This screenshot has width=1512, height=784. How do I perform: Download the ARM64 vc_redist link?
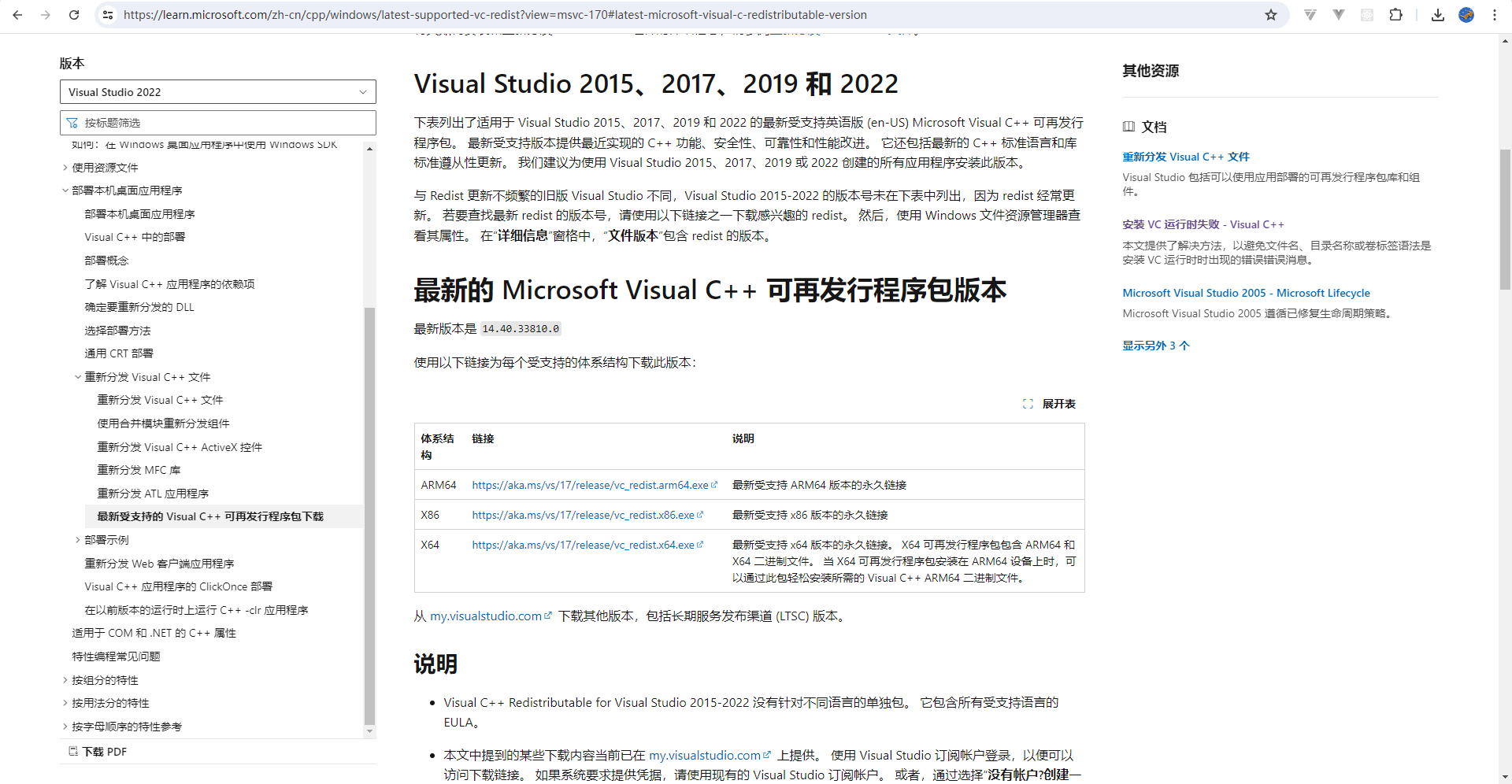(595, 485)
